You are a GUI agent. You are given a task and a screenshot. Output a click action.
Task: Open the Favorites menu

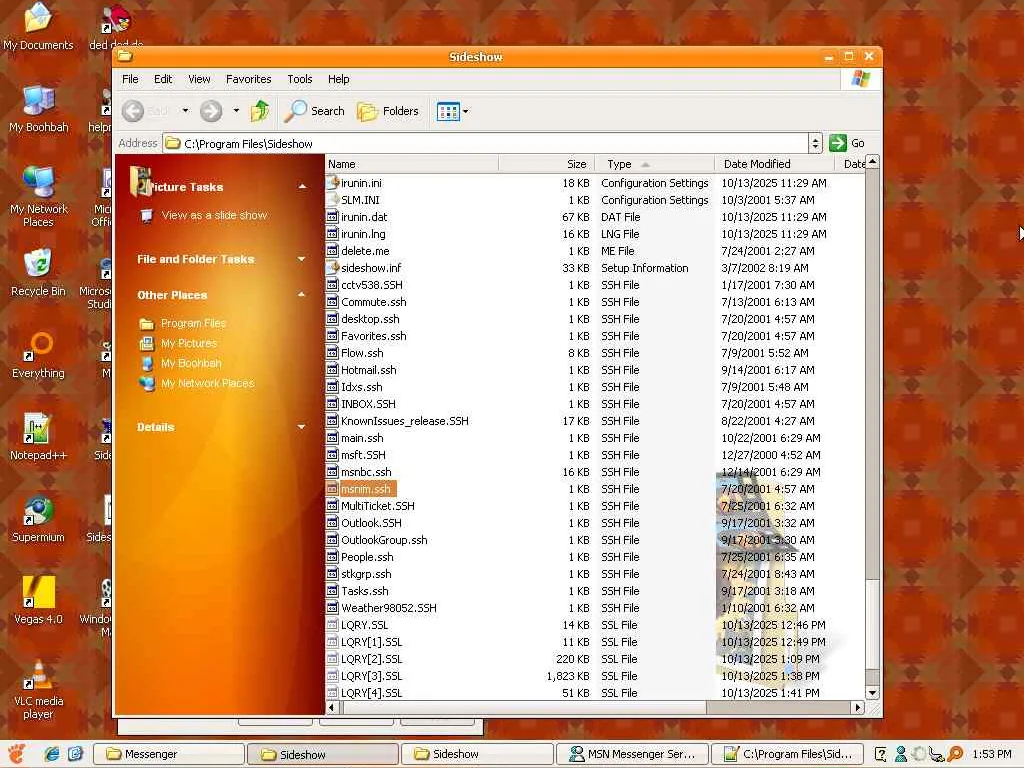tap(249, 79)
